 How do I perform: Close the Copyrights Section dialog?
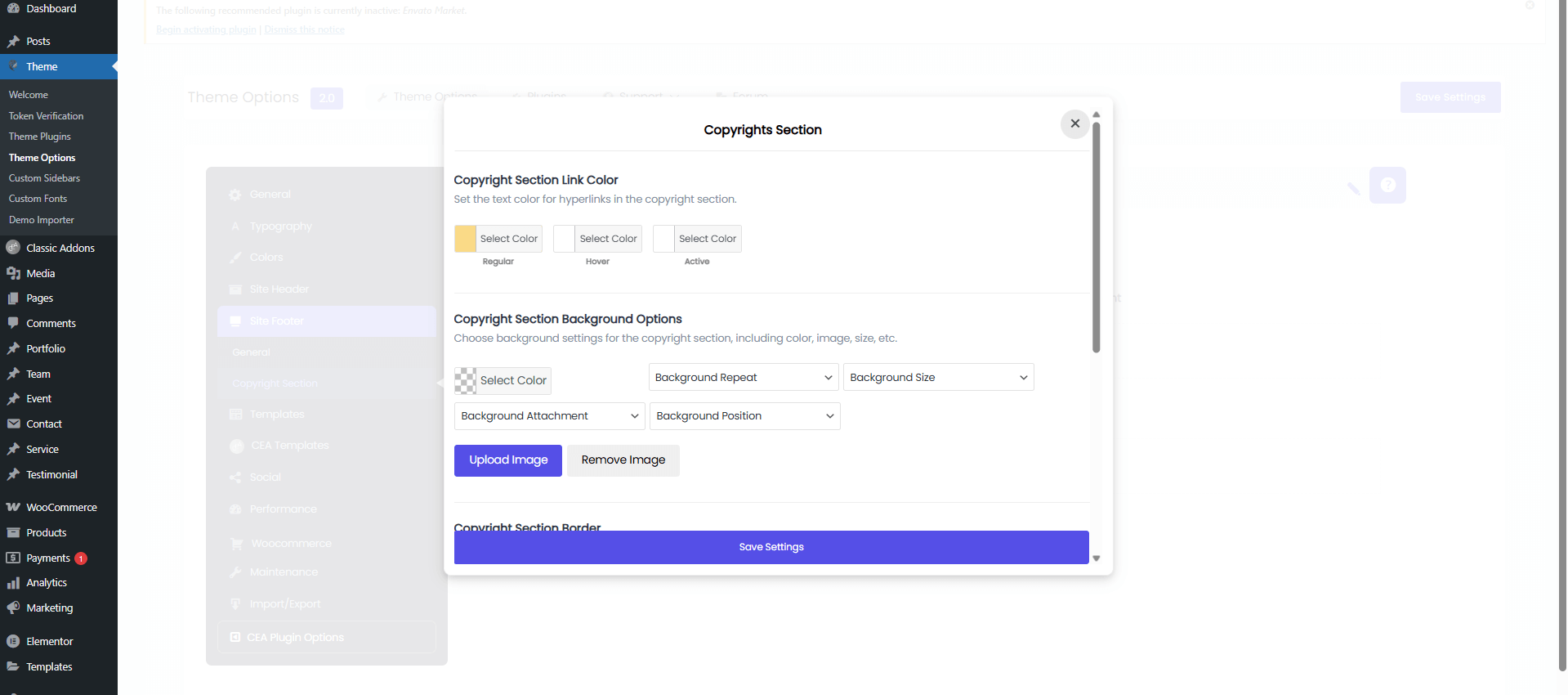tap(1074, 123)
